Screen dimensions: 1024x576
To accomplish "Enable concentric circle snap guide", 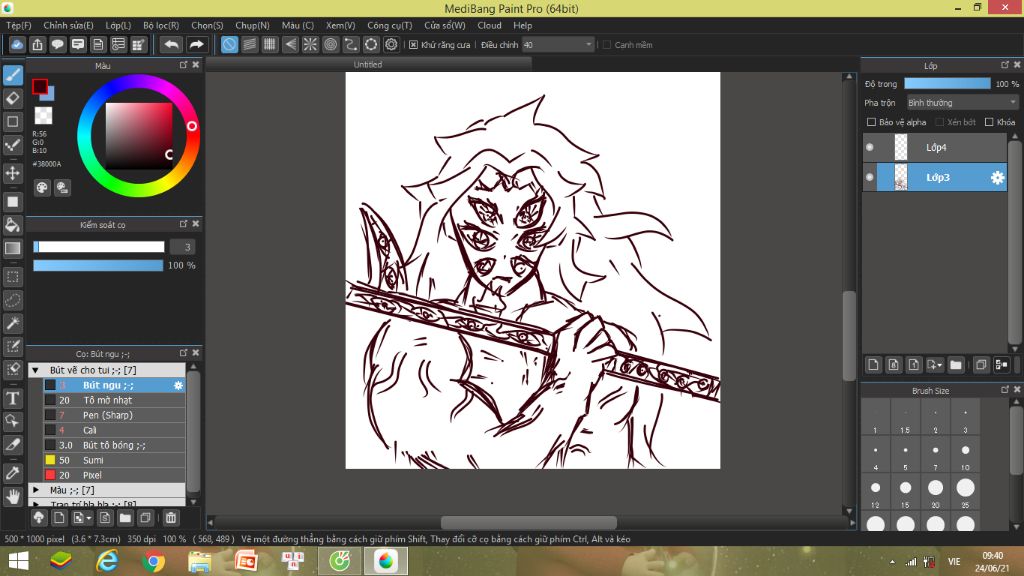I will (x=330, y=44).
